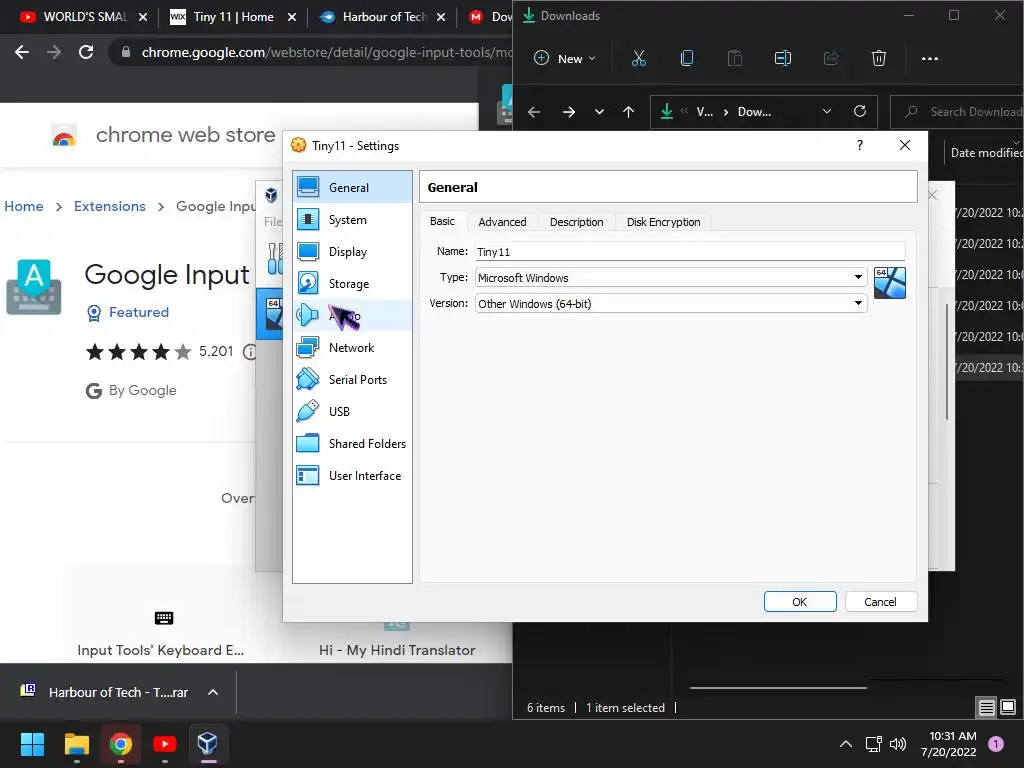1024x768 pixels.
Task: Go to Home link in web store breadcrumb
Action: click(x=24, y=206)
